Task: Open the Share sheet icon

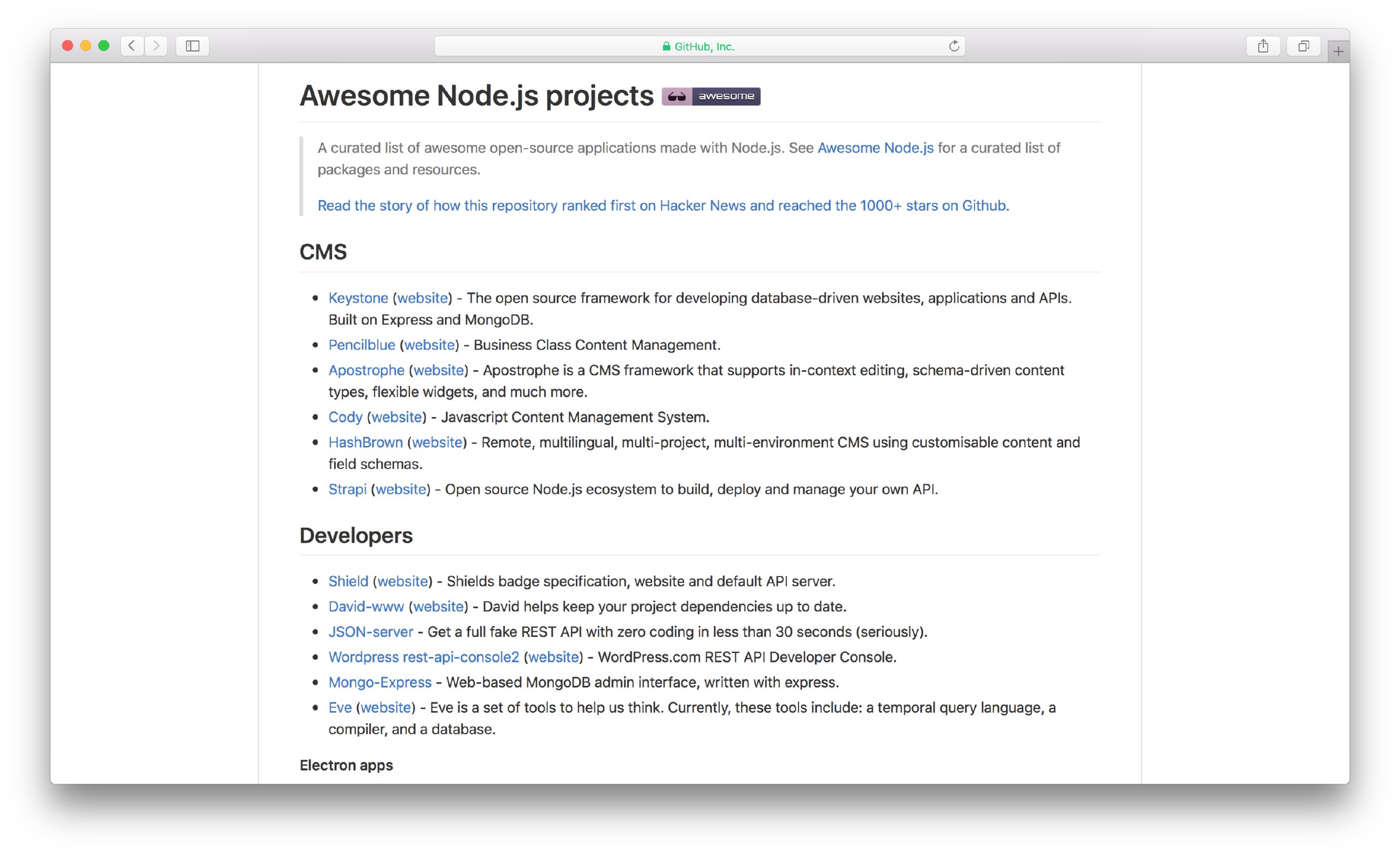Action: pyautogui.click(x=1263, y=46)
